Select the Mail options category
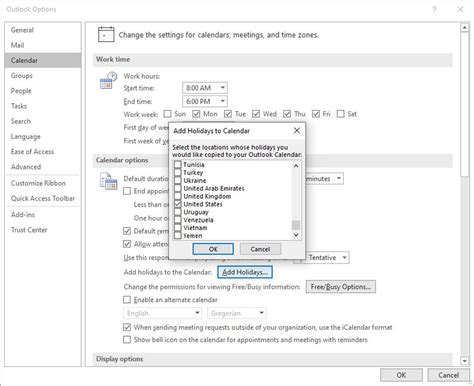This screenshot has height=386, width=474. pyautogui.click(x=43, y=45)
